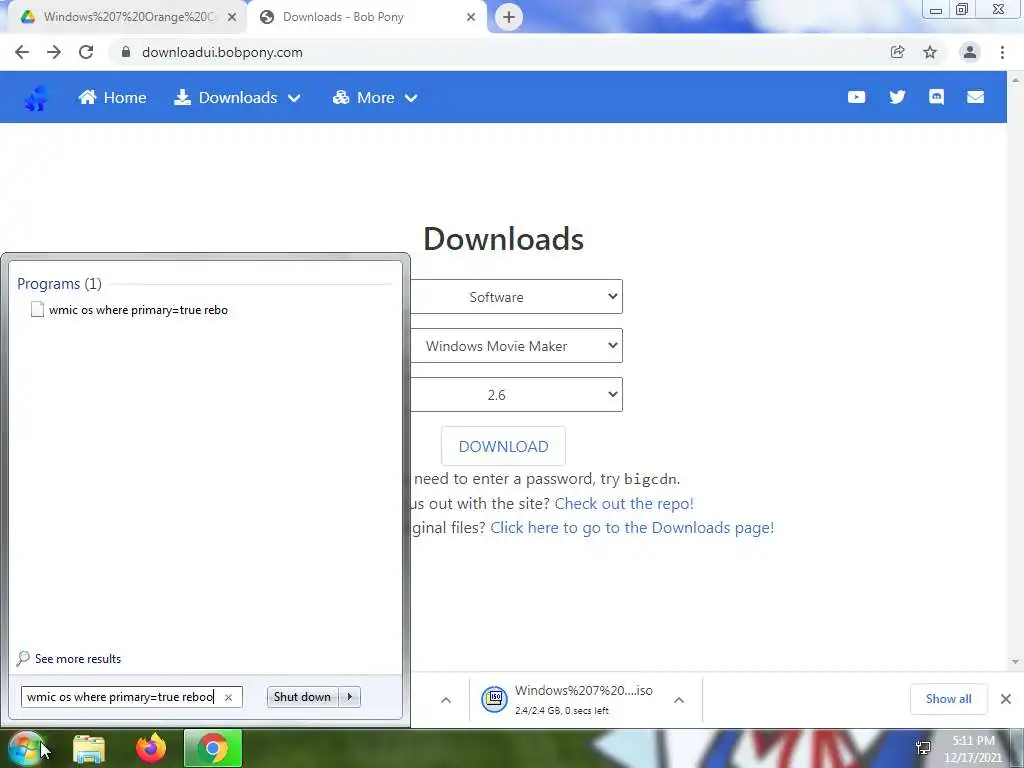Screen dimensions: 1024x768
Task: Click the Chrome taskbar button
Action: pyautogui.click(x=213, y=748)
